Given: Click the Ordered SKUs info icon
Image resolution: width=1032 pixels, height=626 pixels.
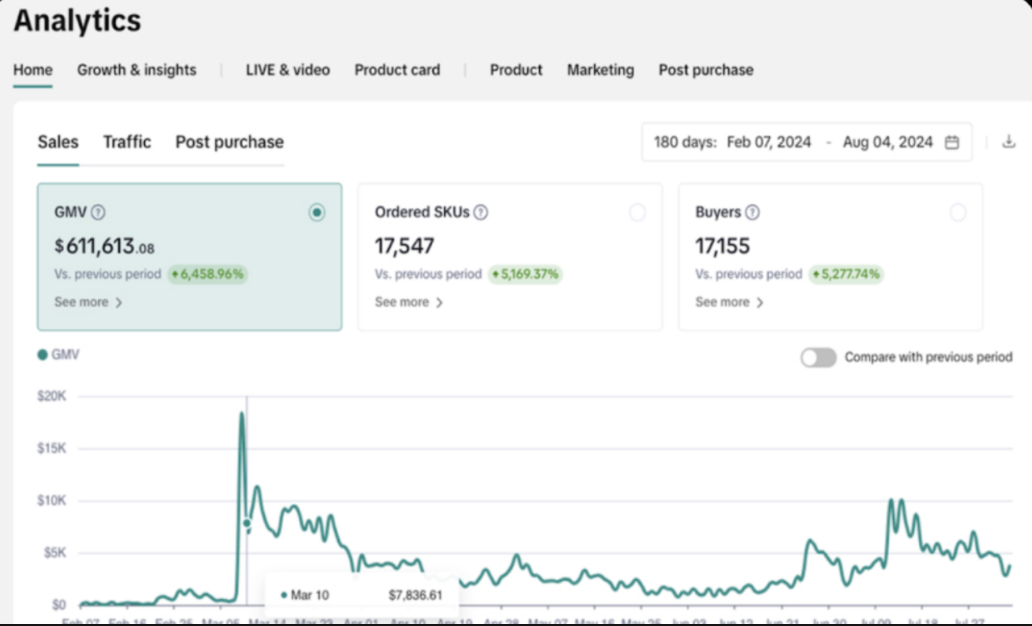Looking at the screenshot, I should [481, 212].
